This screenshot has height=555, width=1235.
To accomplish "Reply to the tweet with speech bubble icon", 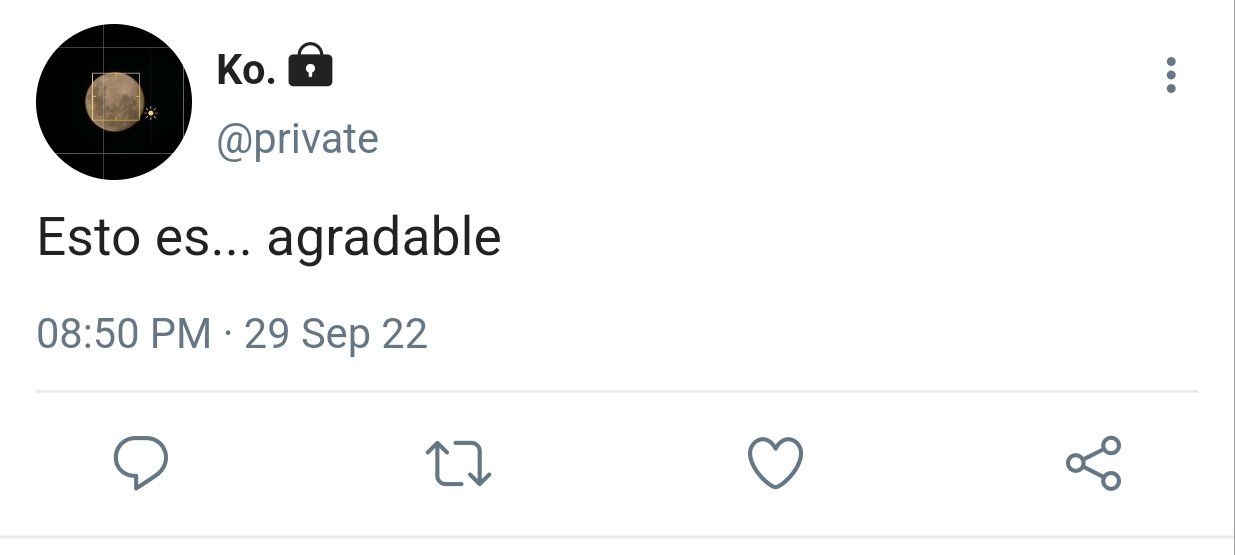I will (140, 463).
